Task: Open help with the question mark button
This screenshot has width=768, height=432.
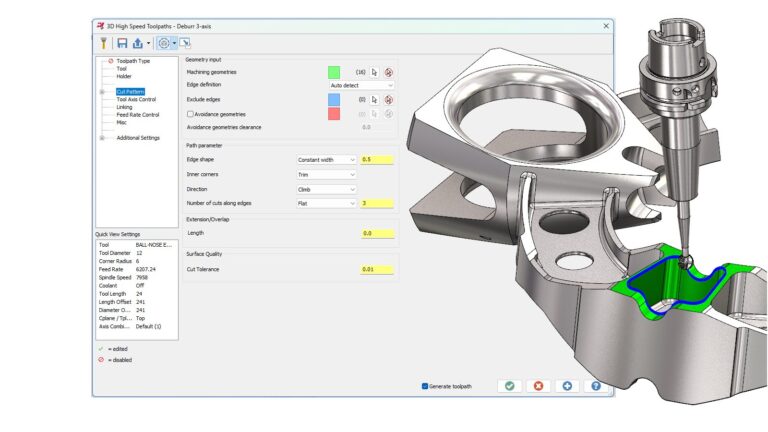Action: coord(596,385)
